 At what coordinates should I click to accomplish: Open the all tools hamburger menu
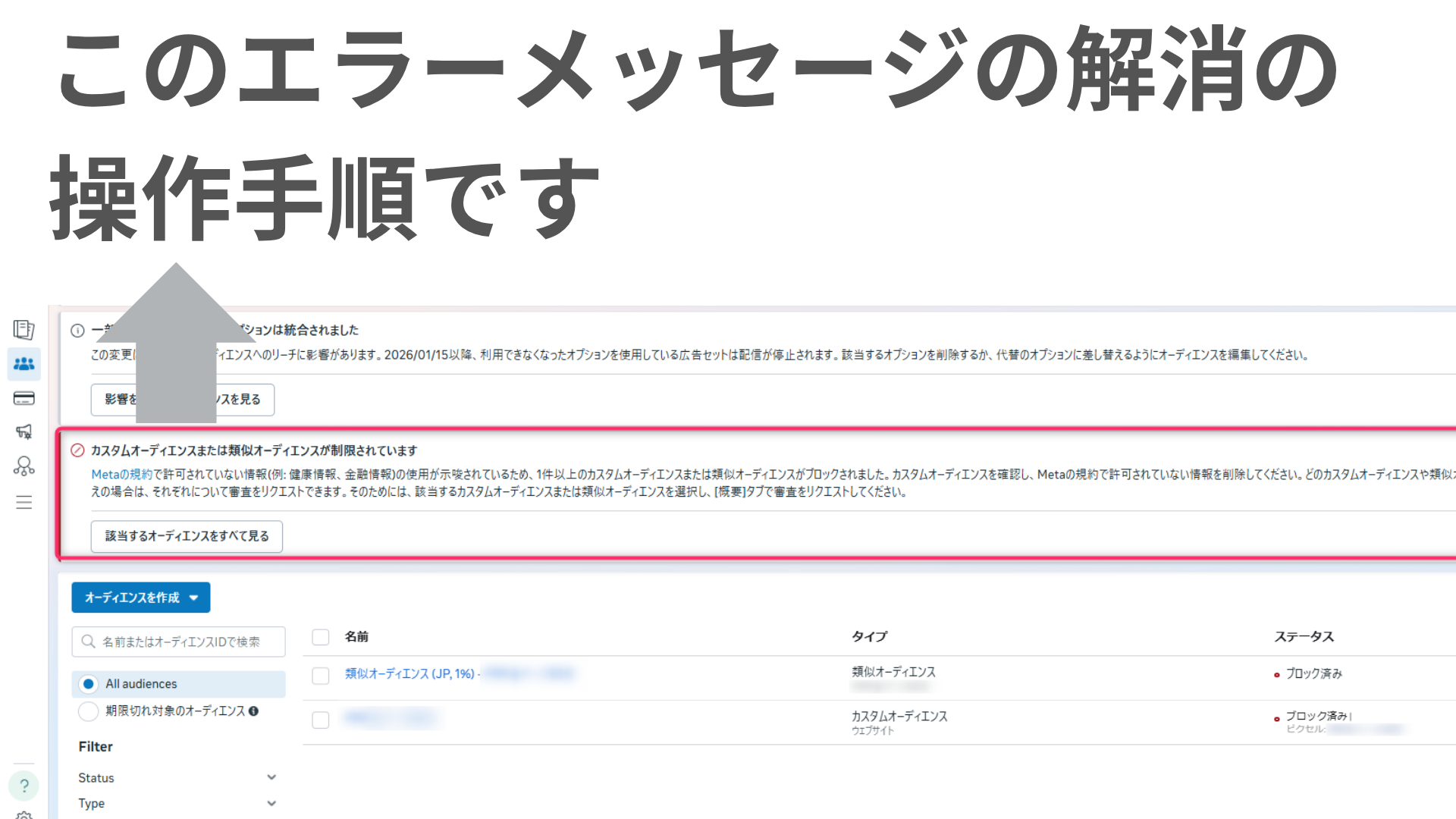point(24,502)
